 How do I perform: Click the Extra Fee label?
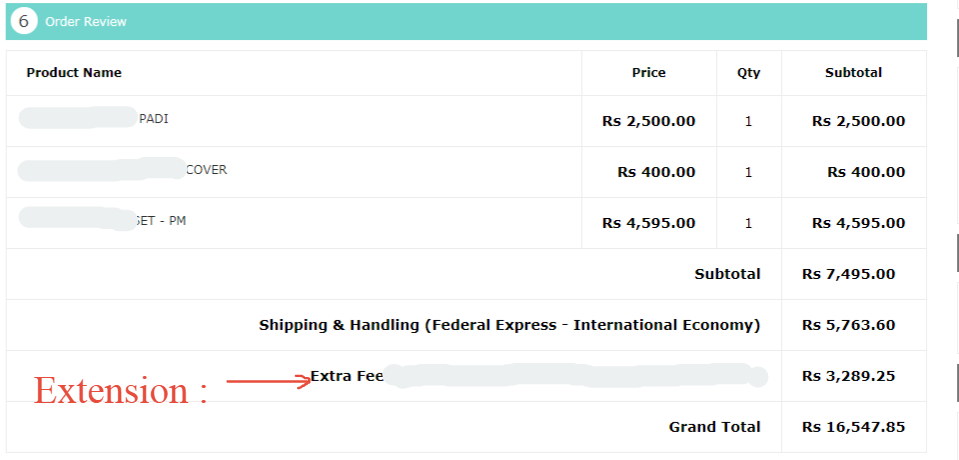point(347,376)
